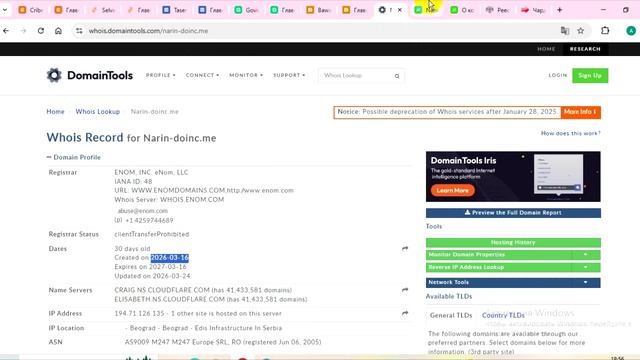This screenshot has height=360, width=640.
Task: Click the highlighted date 2026-03-16
Action: coord(169,258)
